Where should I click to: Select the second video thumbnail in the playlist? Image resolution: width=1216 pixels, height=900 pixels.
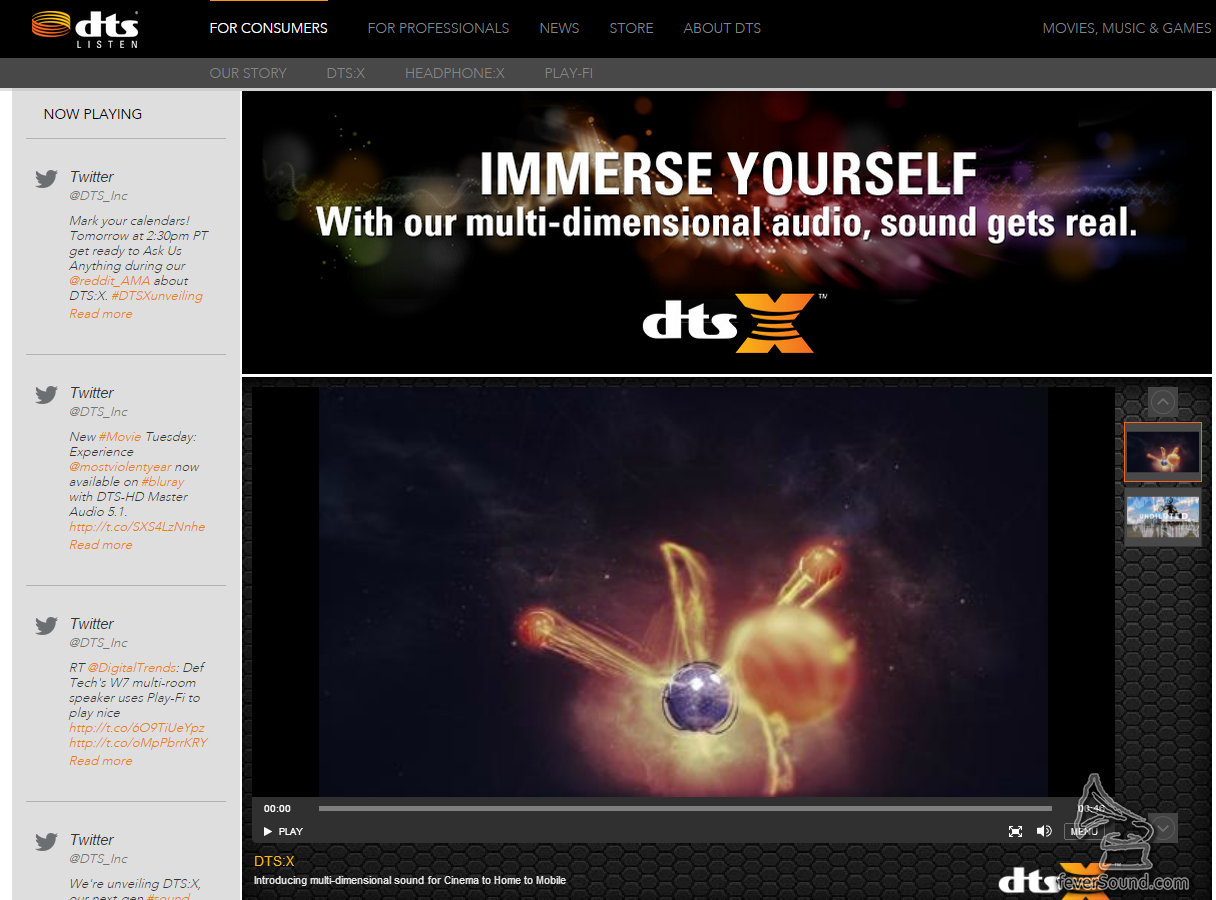(1163, 517)
